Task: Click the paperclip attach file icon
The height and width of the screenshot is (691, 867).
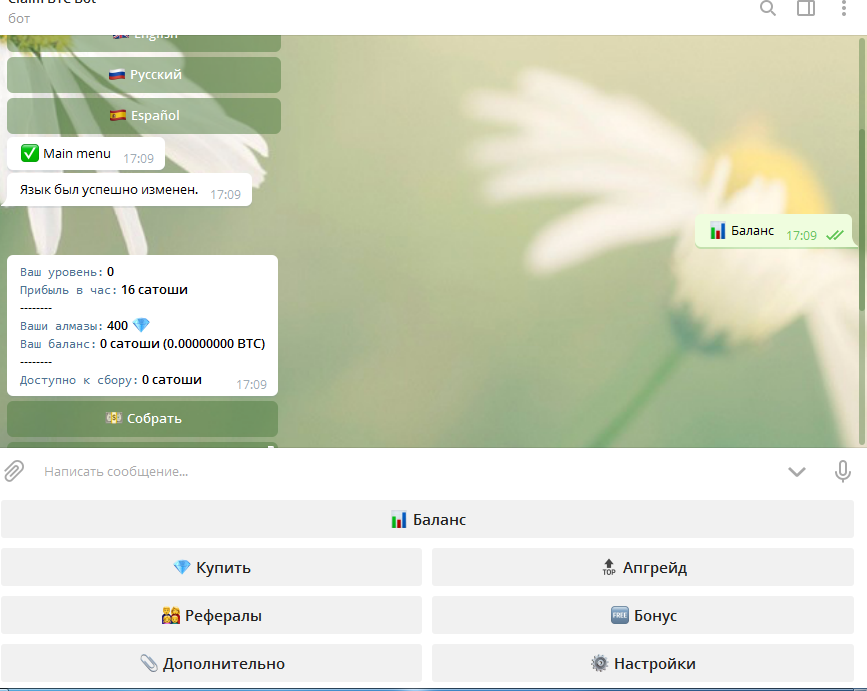Action: click(14, 471)
